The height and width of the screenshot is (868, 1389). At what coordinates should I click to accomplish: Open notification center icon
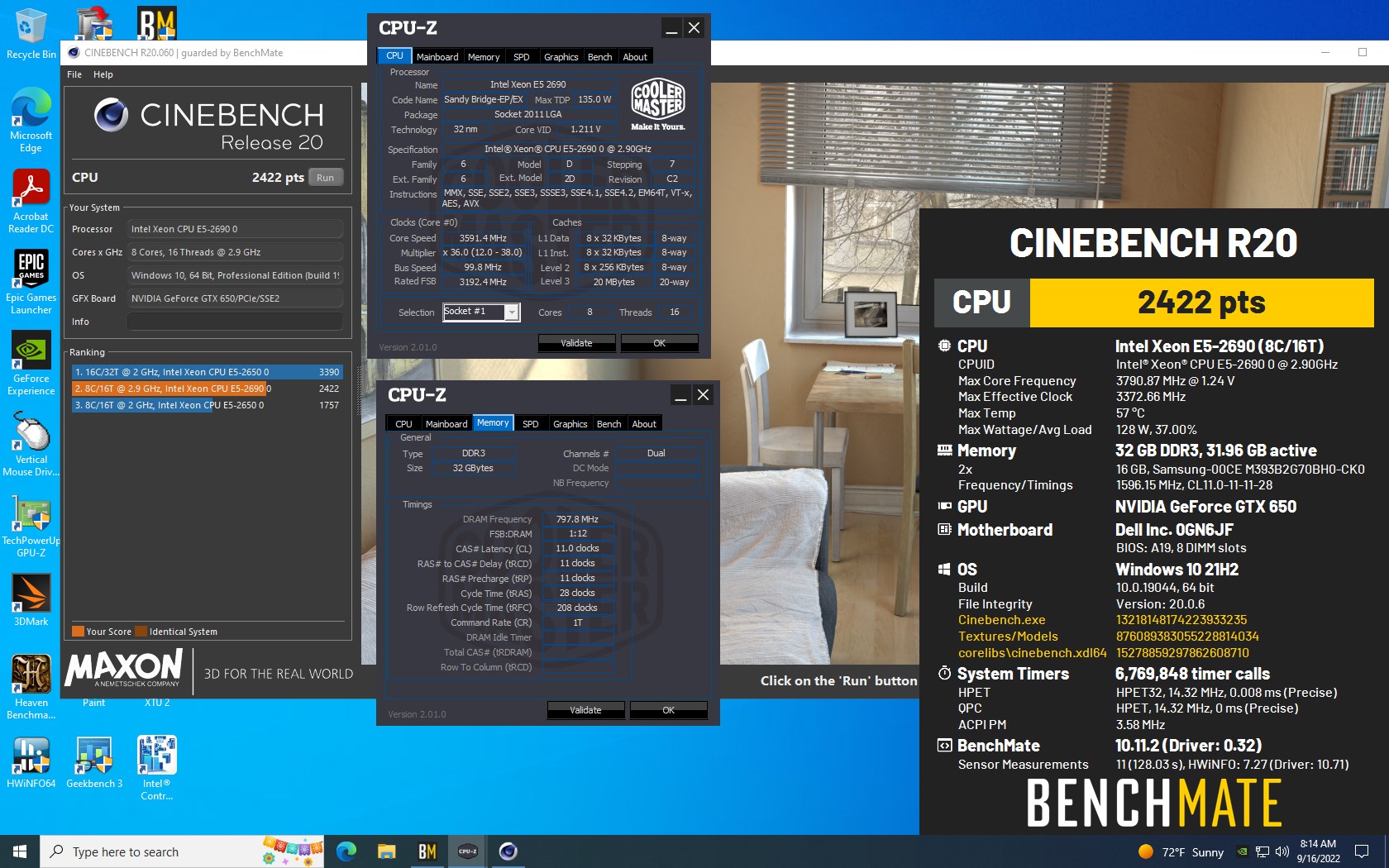(1362, 851)
